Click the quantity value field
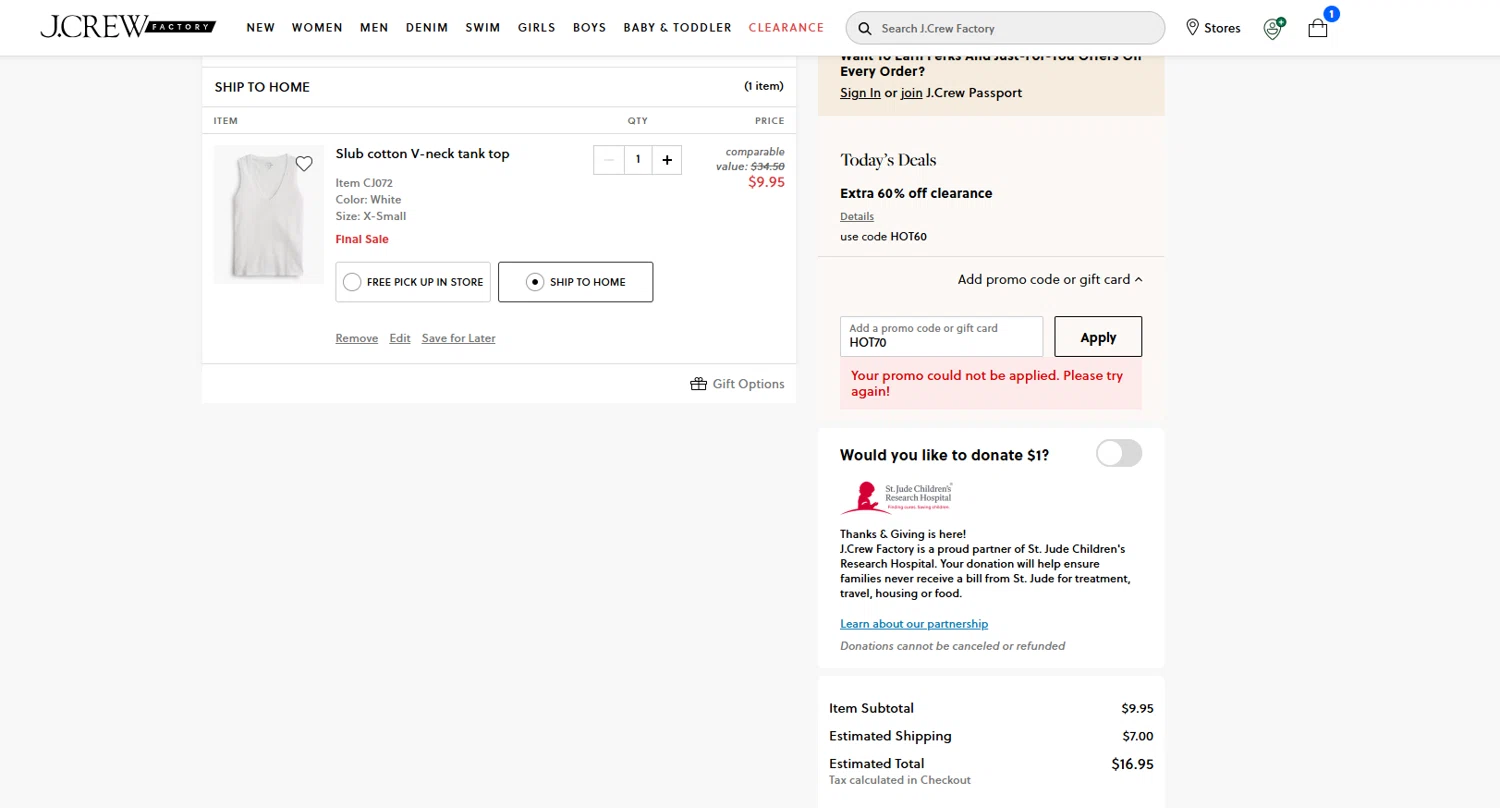The image size is (1500, 808). point(638,160)
